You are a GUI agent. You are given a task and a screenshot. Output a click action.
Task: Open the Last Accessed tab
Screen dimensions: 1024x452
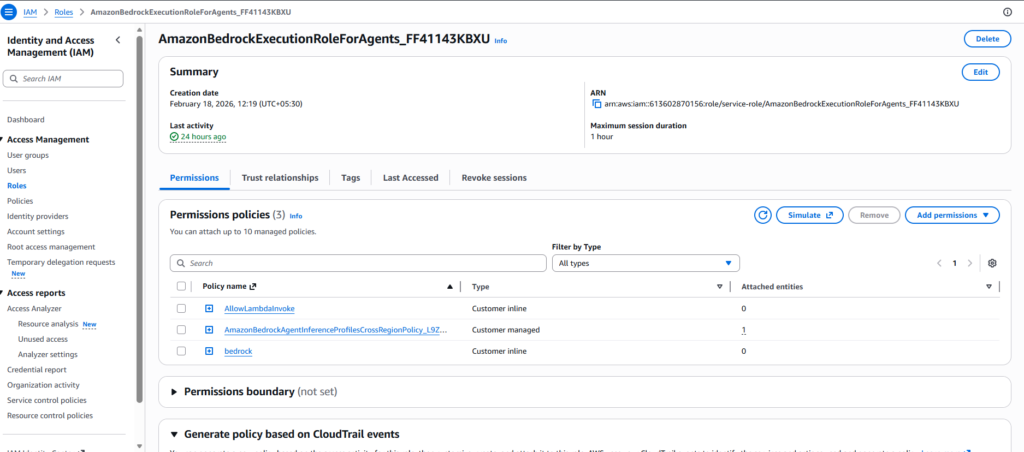(410, 178)
